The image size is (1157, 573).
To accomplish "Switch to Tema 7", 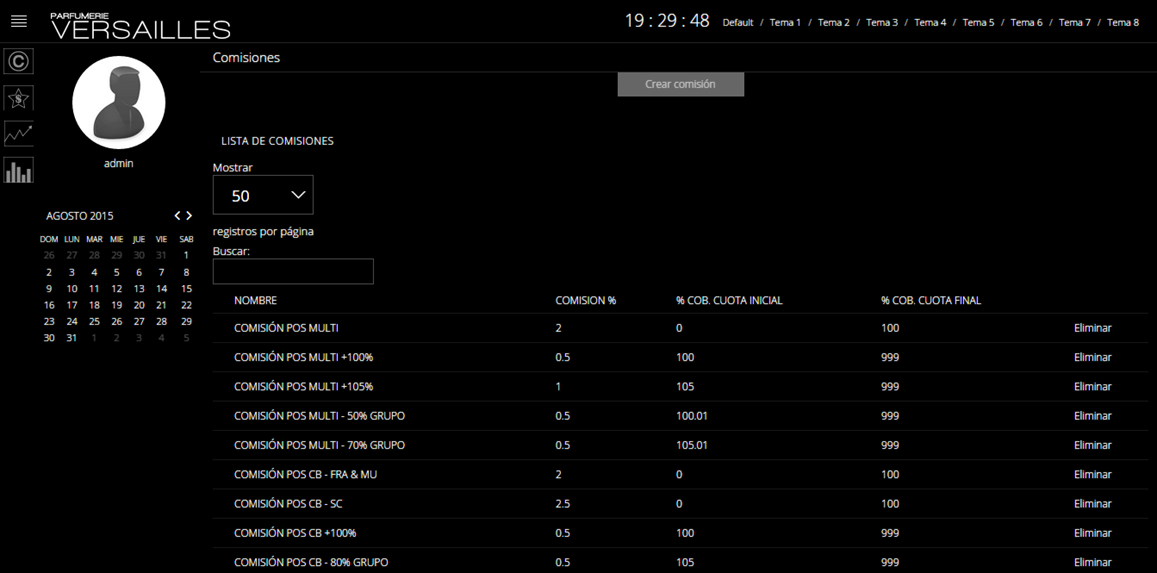I will (1074, 22).
